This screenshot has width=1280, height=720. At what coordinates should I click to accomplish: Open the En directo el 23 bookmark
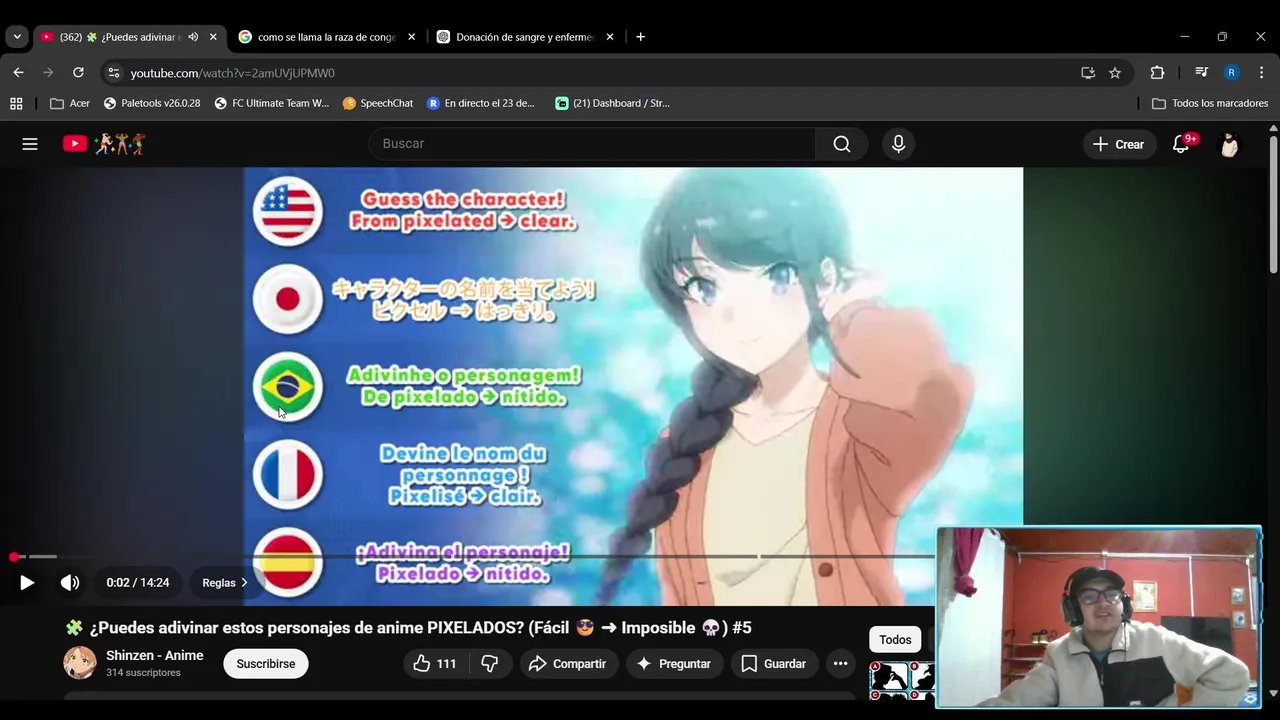481,103
